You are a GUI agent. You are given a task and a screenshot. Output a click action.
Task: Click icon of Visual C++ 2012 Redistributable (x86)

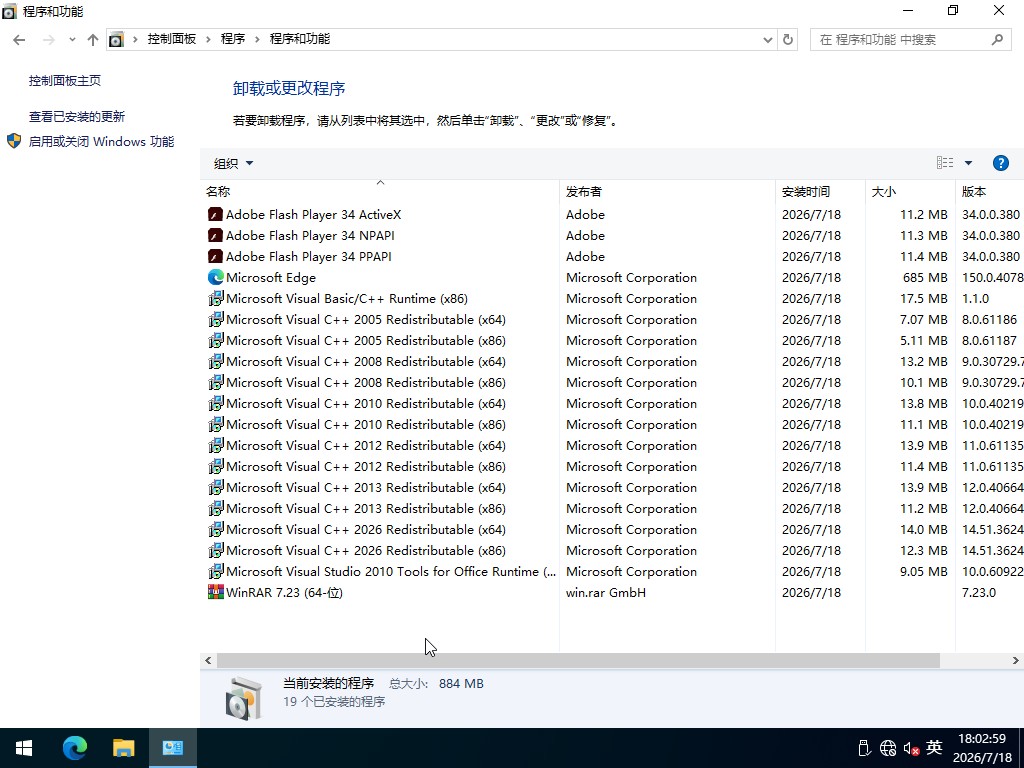click(216, 466)
